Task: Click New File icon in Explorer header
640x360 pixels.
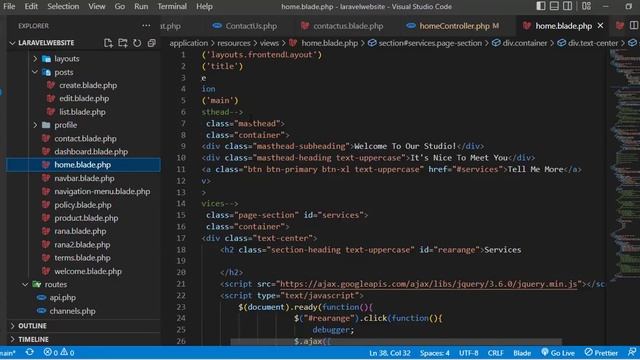Action: 108,43
